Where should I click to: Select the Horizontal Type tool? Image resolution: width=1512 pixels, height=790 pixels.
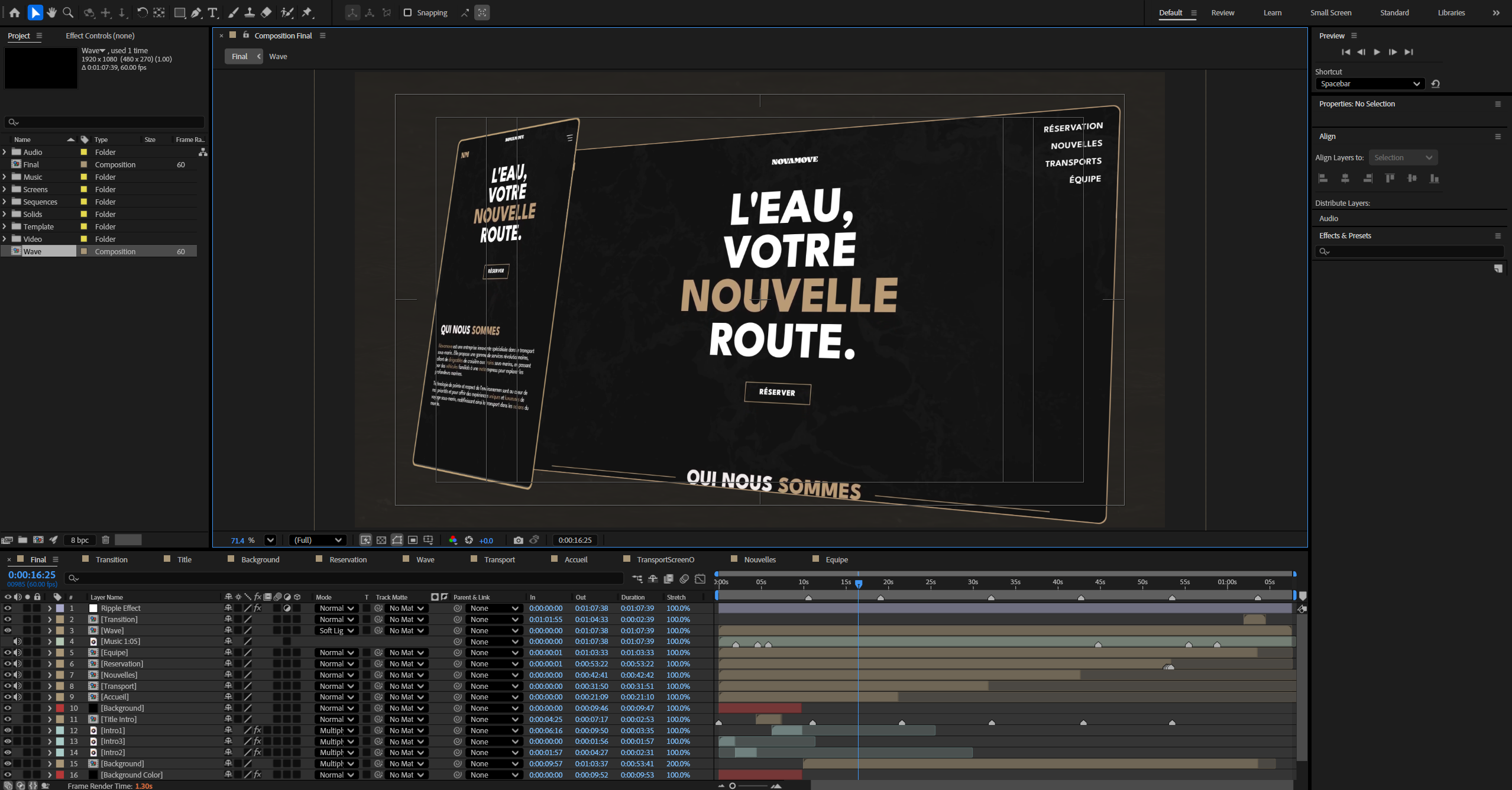tap(213, 12)
